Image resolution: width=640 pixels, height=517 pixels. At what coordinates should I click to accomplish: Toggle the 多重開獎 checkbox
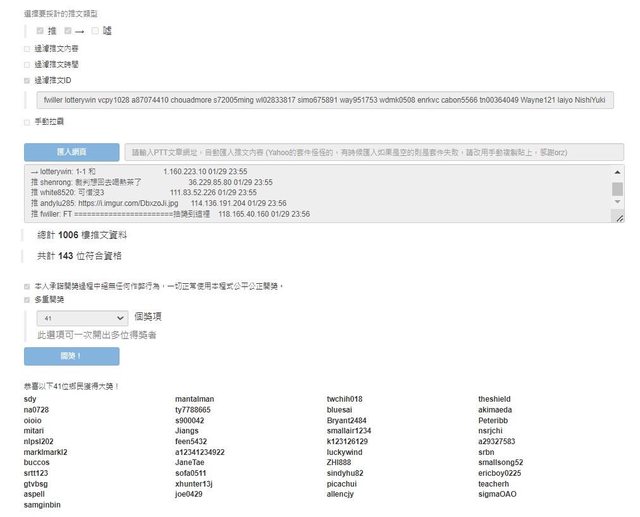[x=27, y=299]
